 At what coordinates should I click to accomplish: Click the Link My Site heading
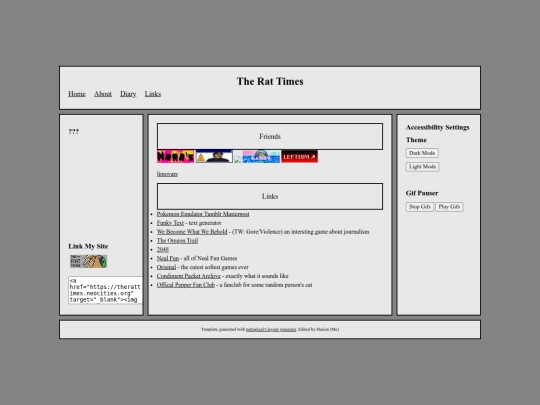tap(88, 246)
